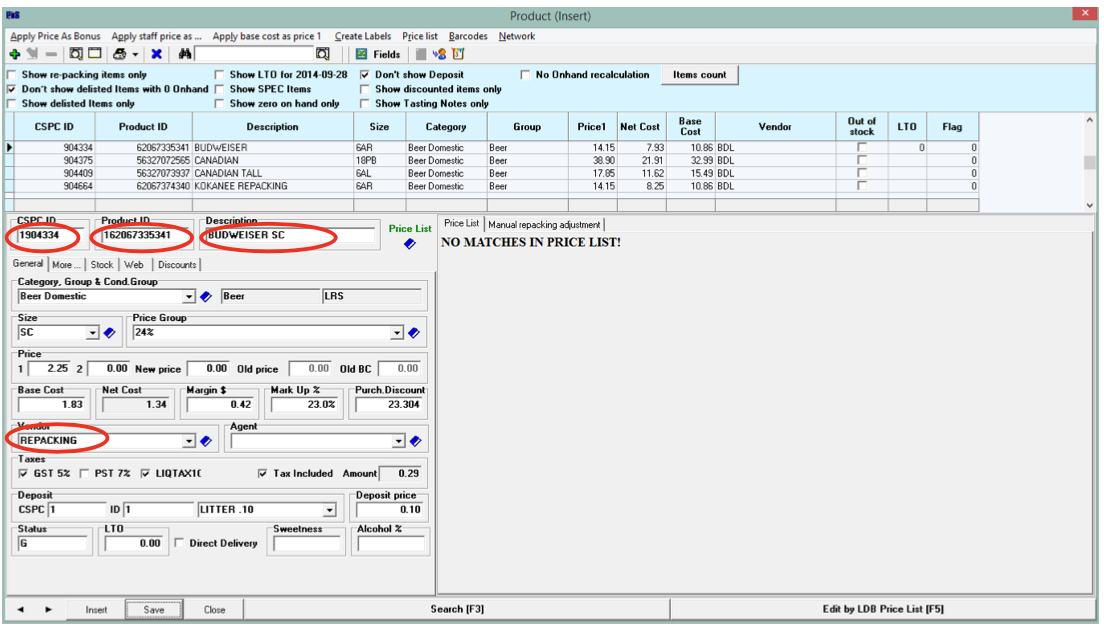1104x628 pixels.
Task: Click the binoculars find icon
Action: tap(184, 54)
